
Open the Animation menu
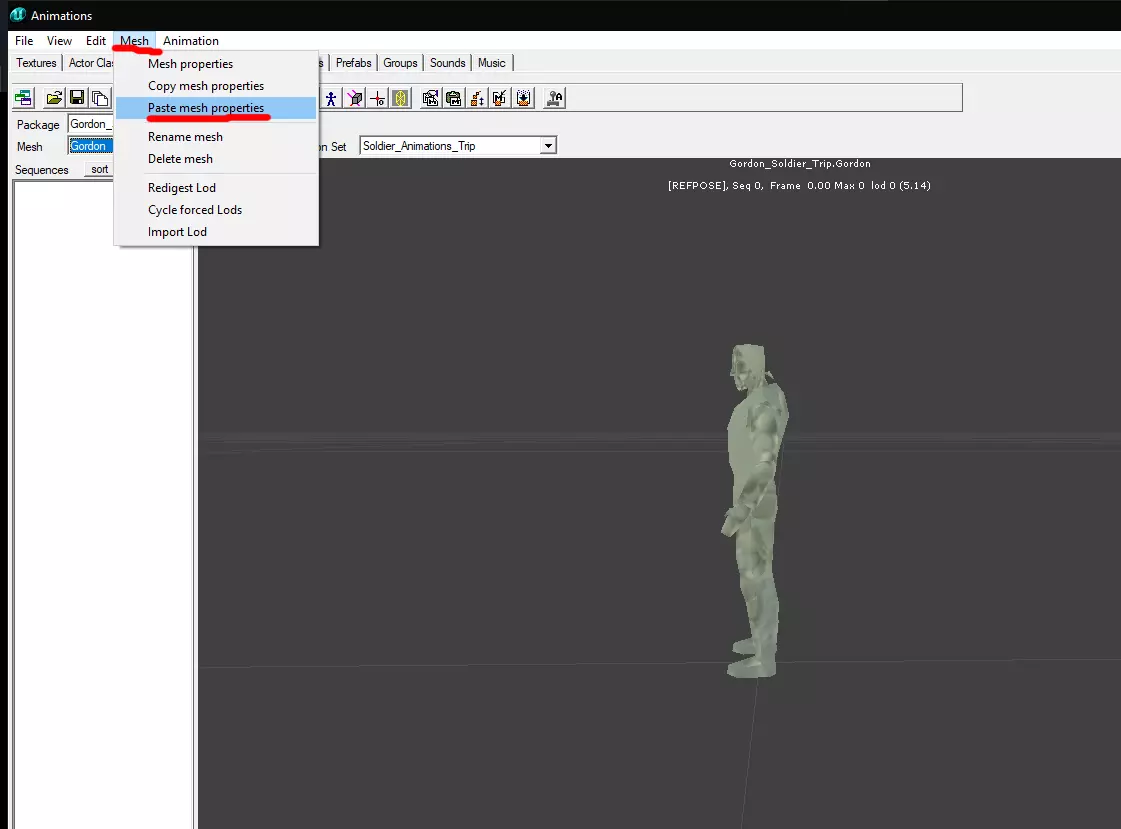point(191,41)
